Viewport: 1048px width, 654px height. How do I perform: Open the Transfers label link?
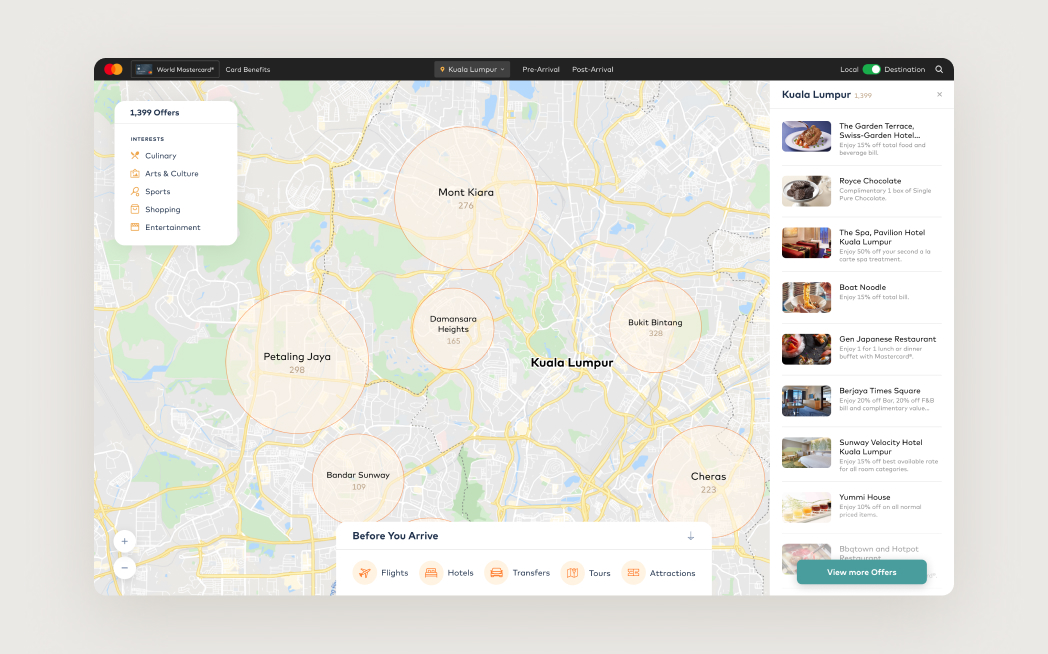[531, 573]
